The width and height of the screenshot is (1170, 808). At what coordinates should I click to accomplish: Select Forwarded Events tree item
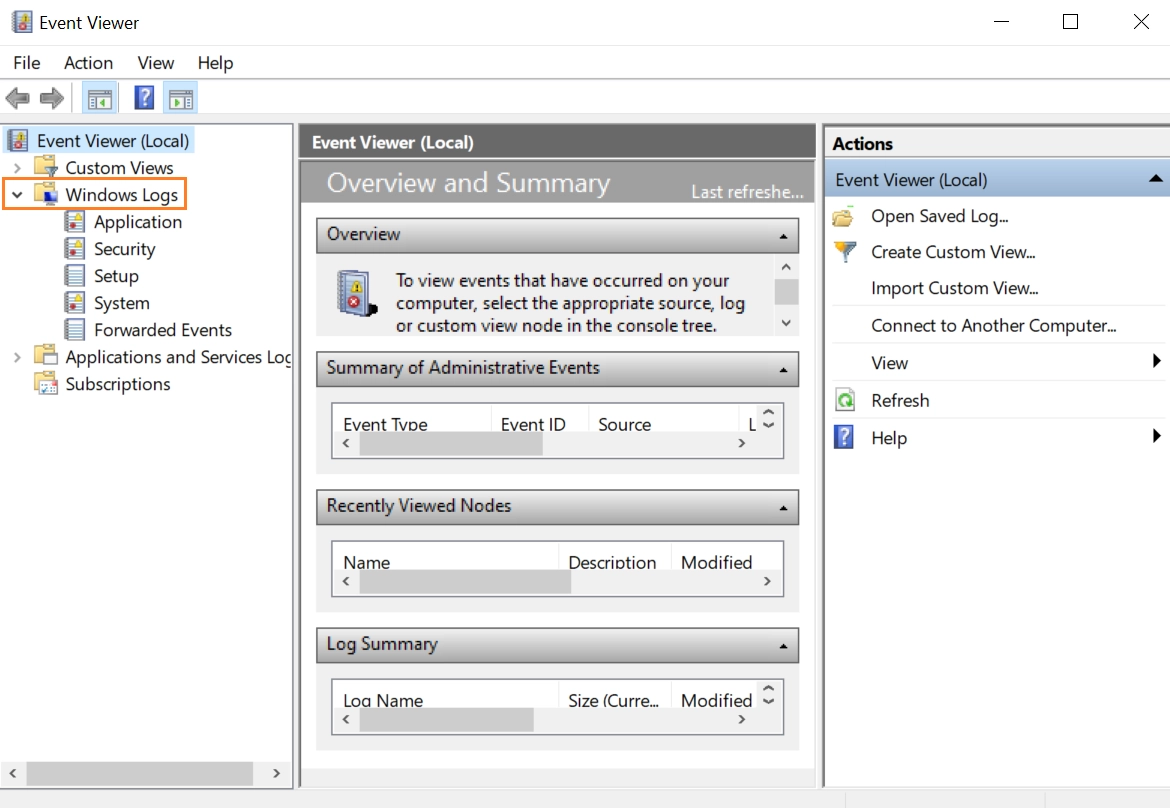[163, 330]
